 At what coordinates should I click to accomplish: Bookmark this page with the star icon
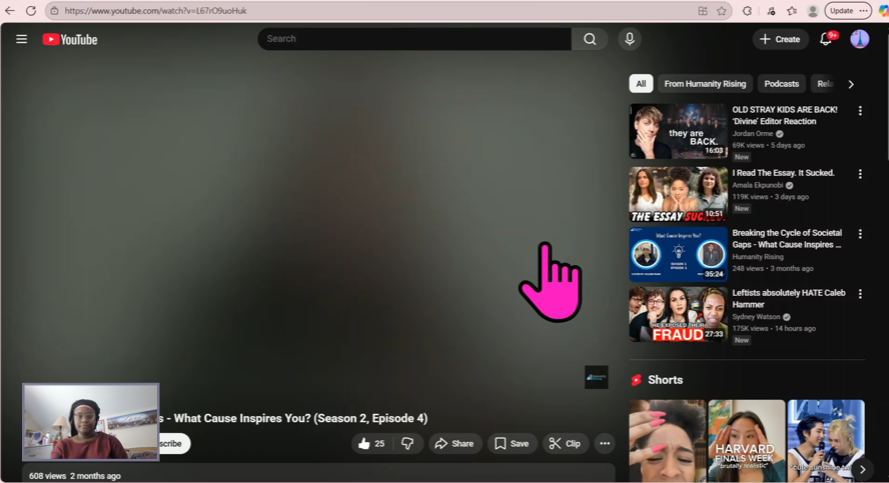(x=721, y=11)
